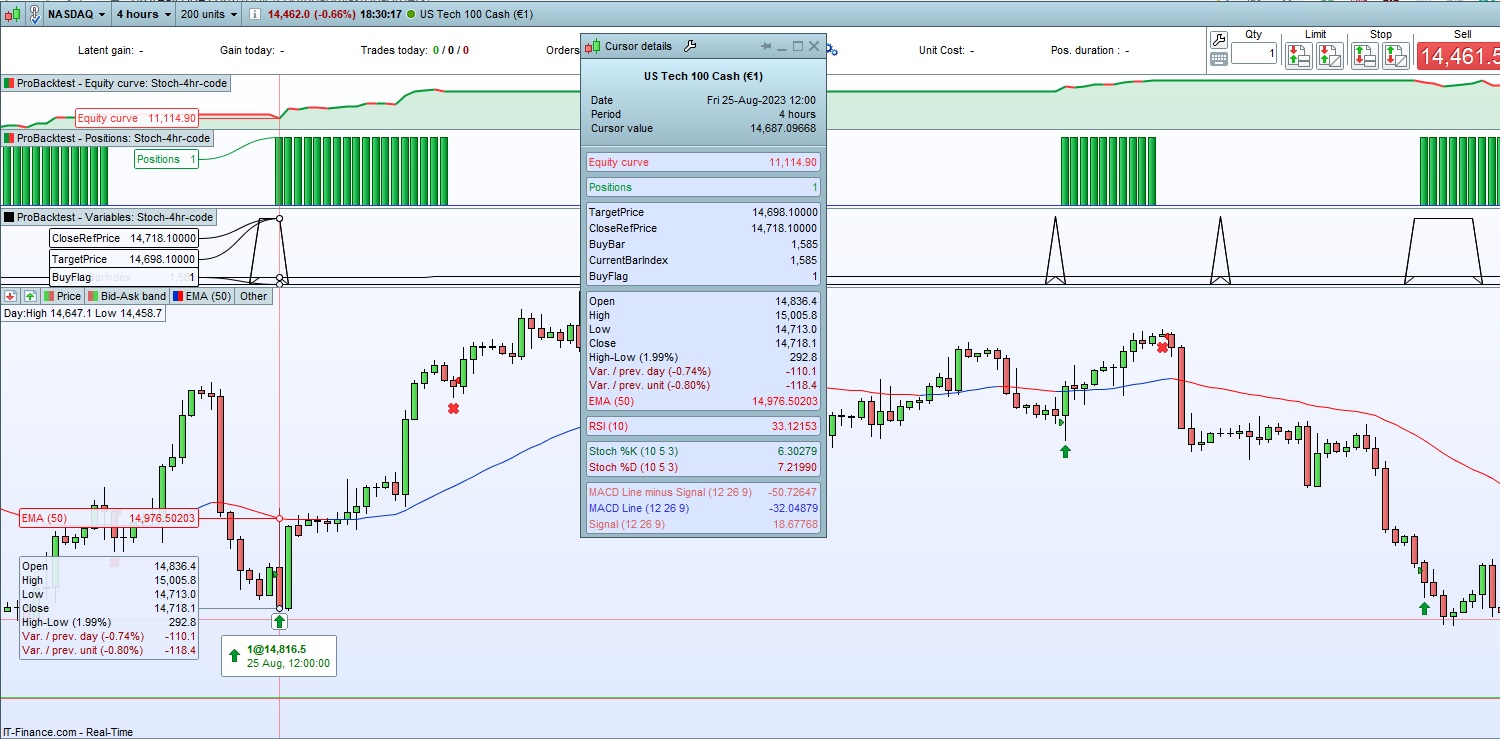Screen dimensions: 1500x739
Task: Click the Qty input field
Action: coord(1254,54)
